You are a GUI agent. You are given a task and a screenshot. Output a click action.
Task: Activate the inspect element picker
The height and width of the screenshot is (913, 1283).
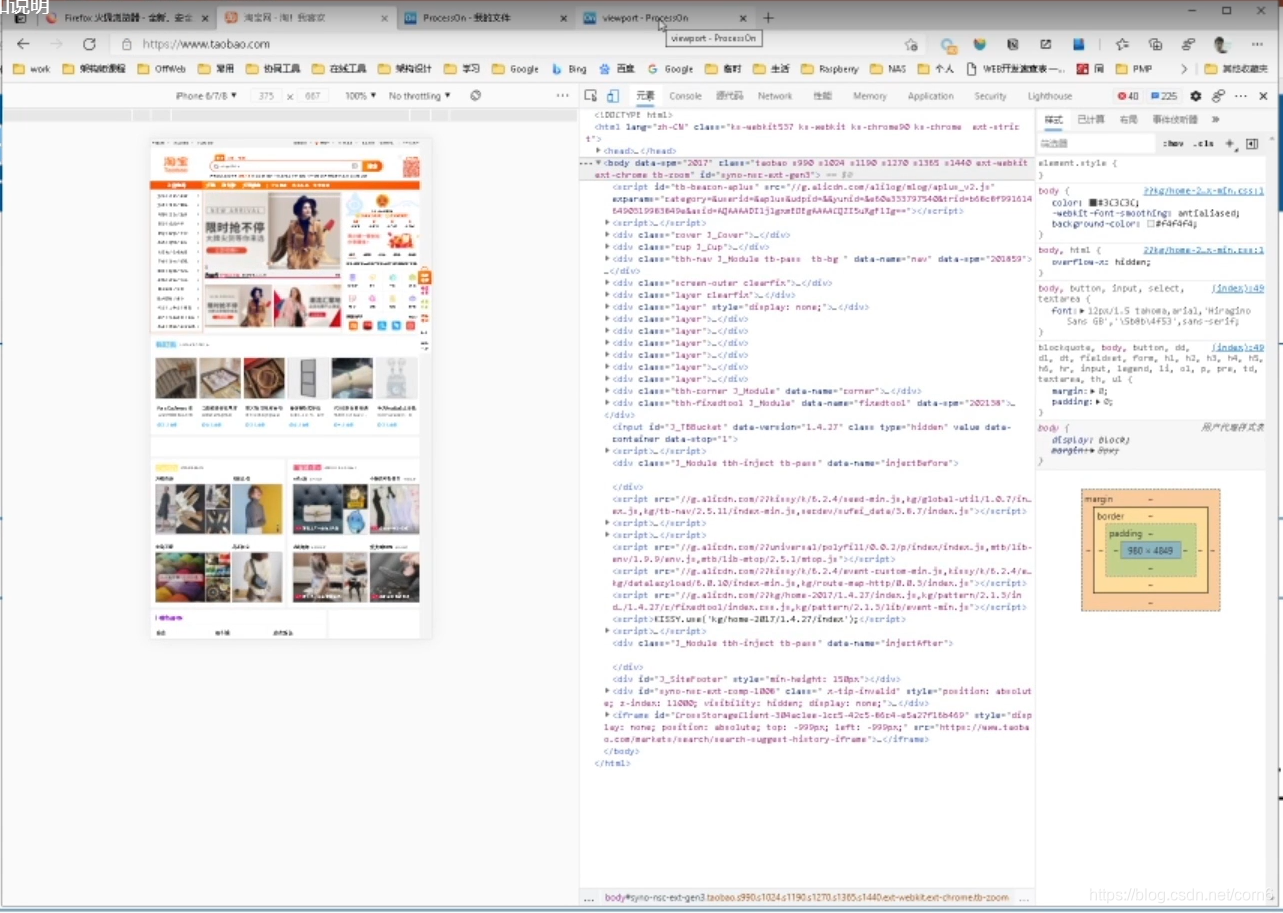[x=590, y=96]
